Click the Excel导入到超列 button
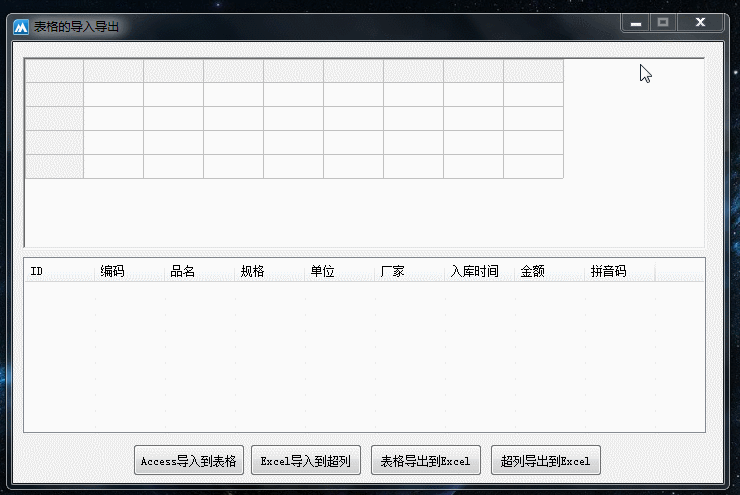This screenshot has width=740, height=495. (306, 460)
